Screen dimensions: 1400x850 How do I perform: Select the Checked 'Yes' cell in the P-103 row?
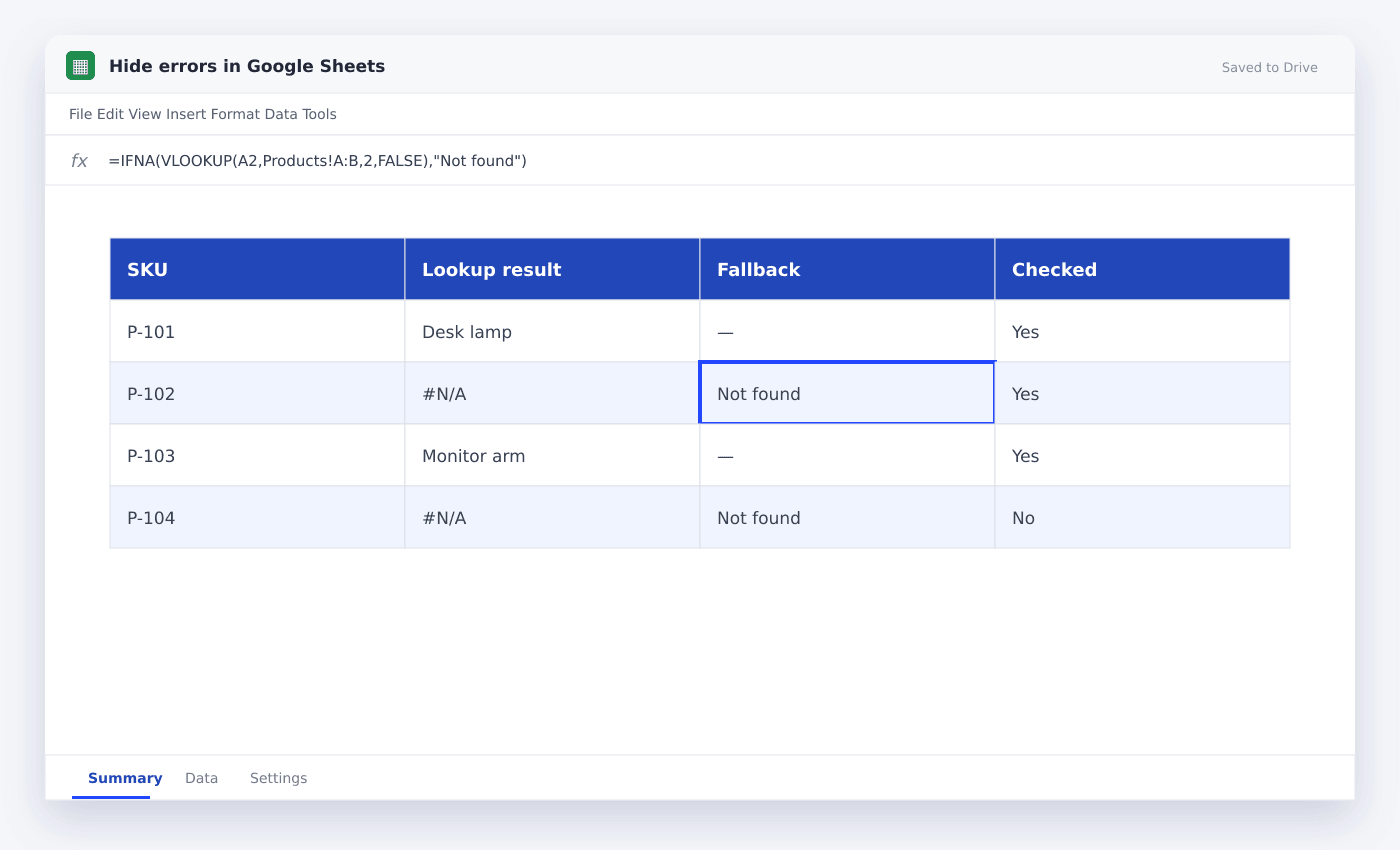click(x=1142, y=455)
